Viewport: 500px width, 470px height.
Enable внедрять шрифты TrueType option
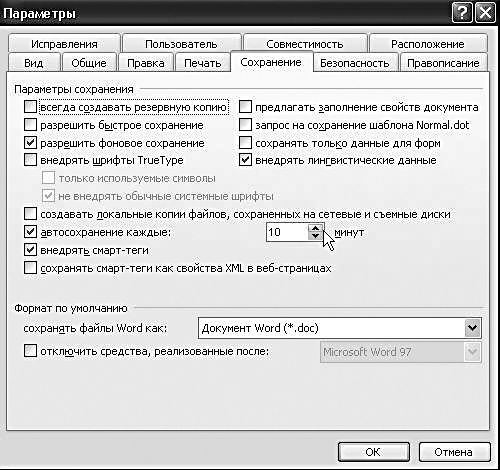click(30, 160)
